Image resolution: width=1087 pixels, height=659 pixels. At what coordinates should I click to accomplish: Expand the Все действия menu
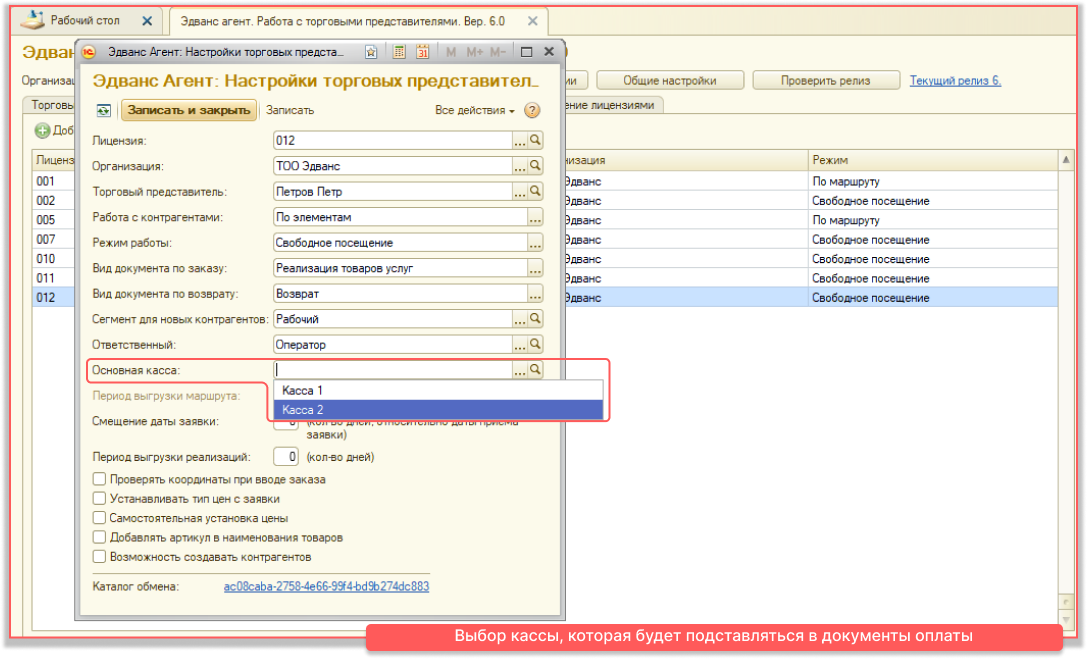click(x=475, y=110)
